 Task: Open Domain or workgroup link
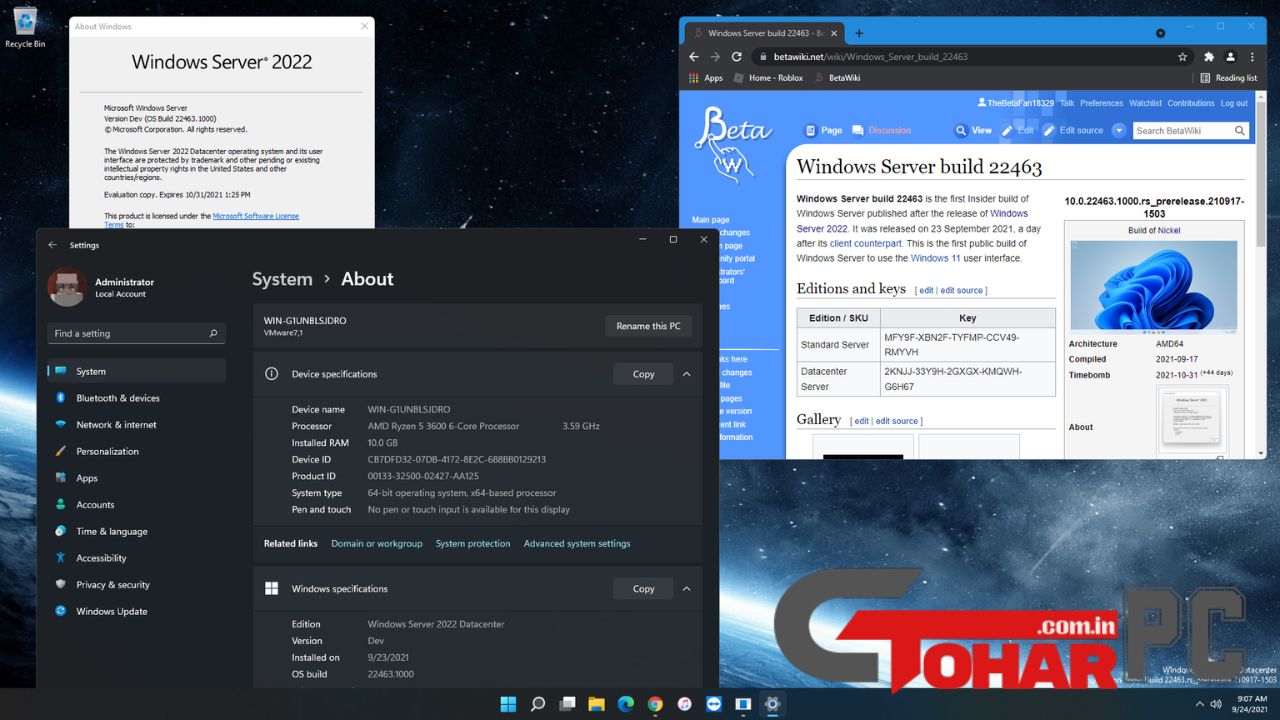coord(377,544)
